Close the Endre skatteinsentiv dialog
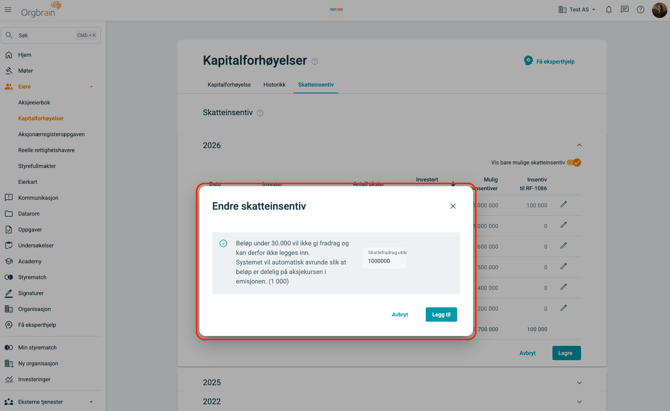Screen dimensions: 670x411 453,206
